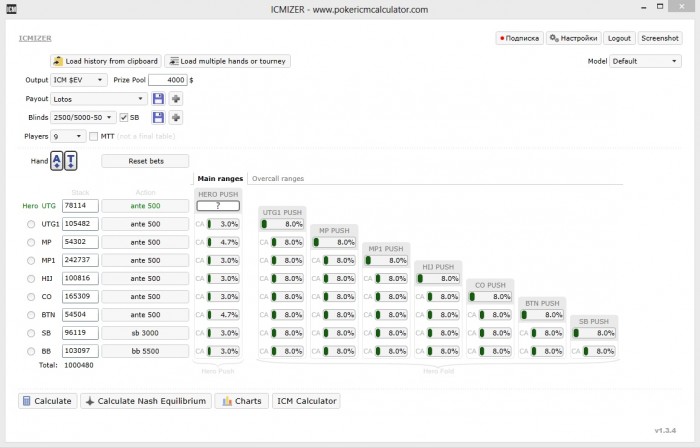
Task: Select the MP1 radio button
Action: [31, 260]
